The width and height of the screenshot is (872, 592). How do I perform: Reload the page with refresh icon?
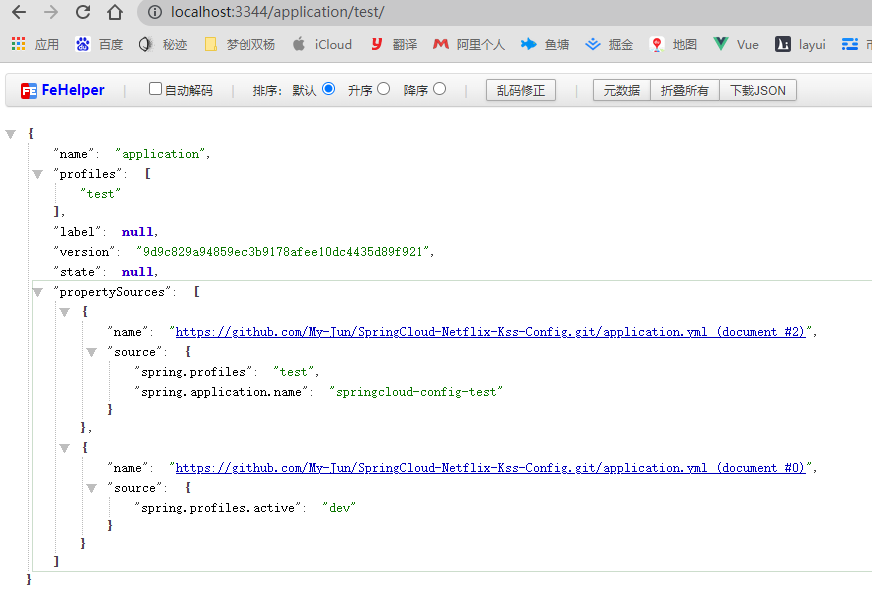point(83,12)
